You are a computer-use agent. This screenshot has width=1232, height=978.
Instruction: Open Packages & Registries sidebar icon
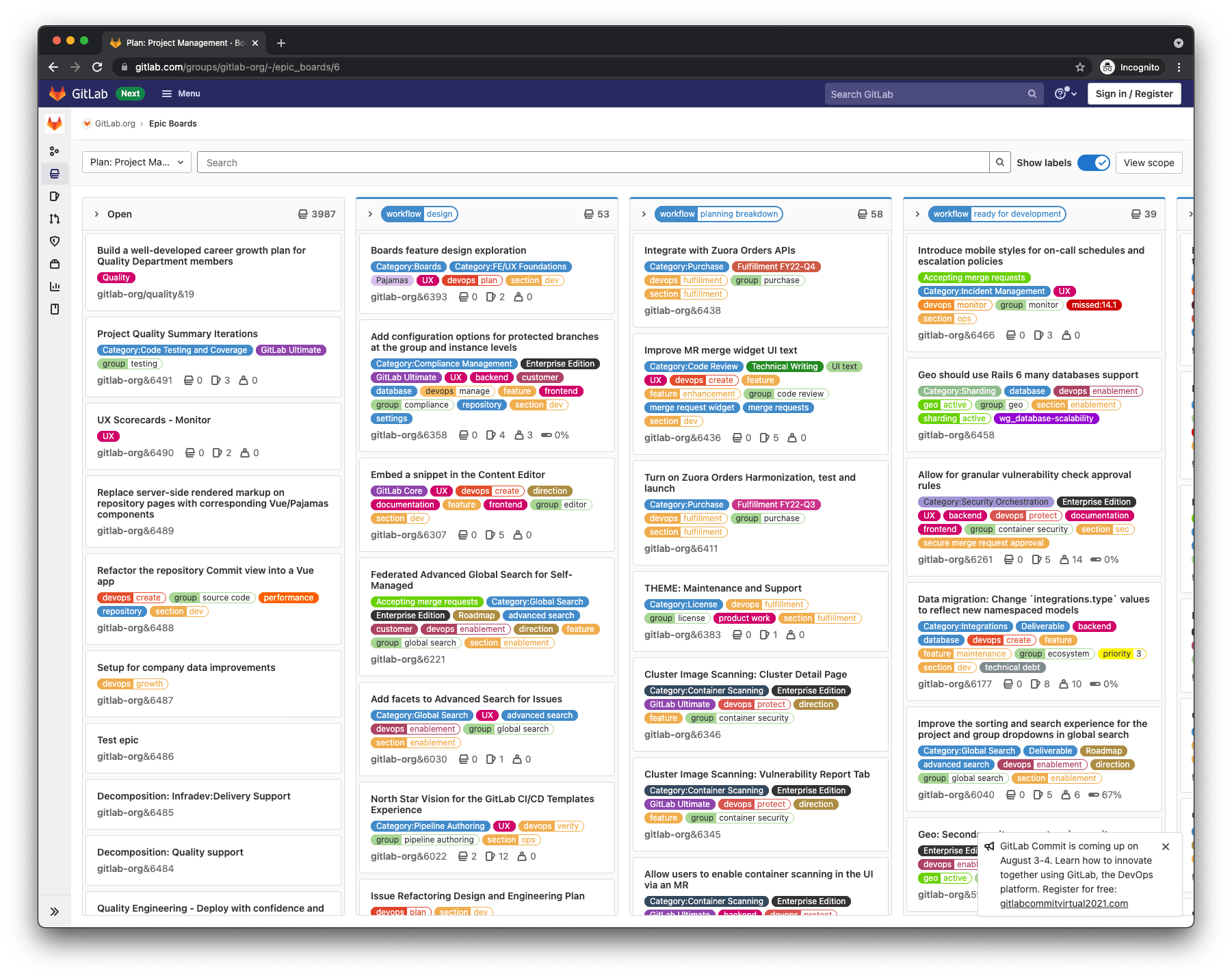(x=55, y=264)
